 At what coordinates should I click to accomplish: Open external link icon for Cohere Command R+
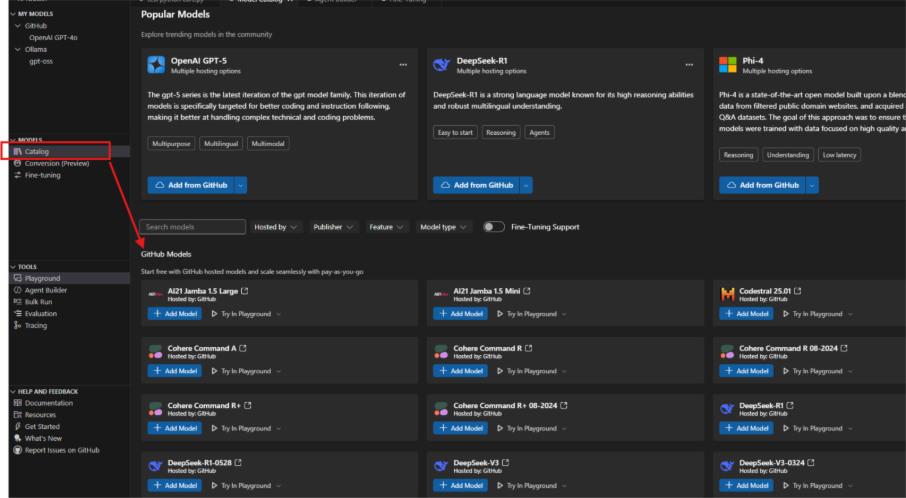248,406
